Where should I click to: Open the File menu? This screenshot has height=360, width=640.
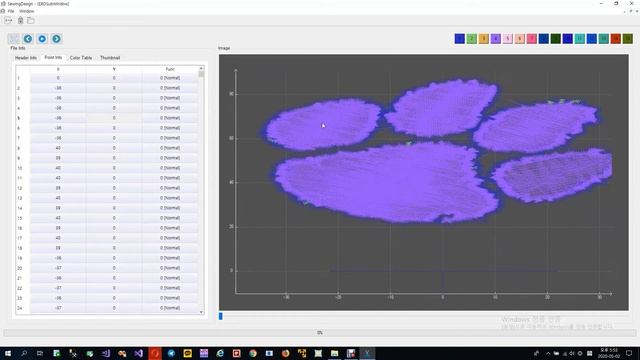[11, 11]
